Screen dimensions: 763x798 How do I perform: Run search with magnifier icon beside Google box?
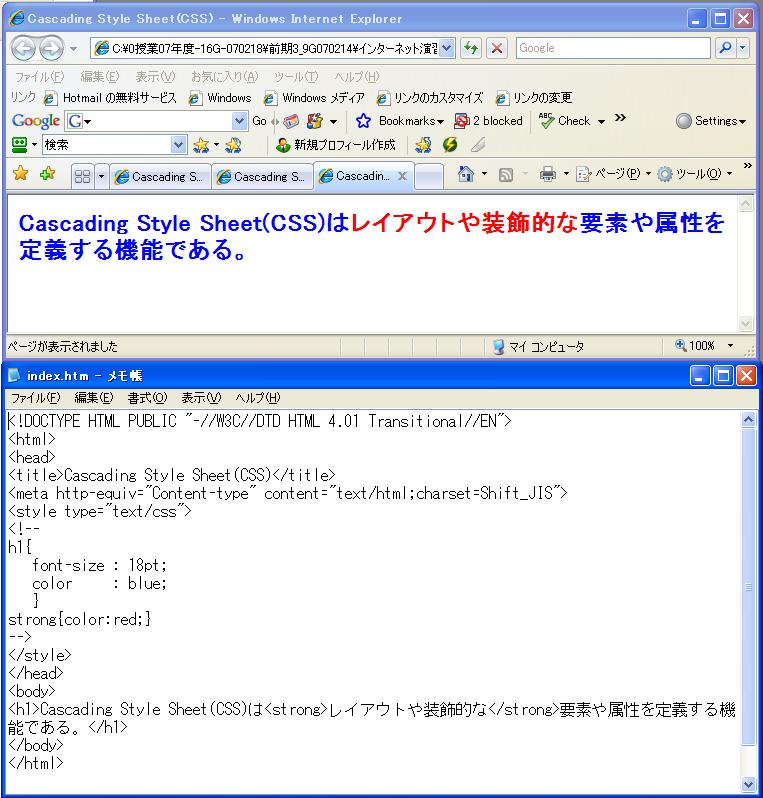coord(725,48)
